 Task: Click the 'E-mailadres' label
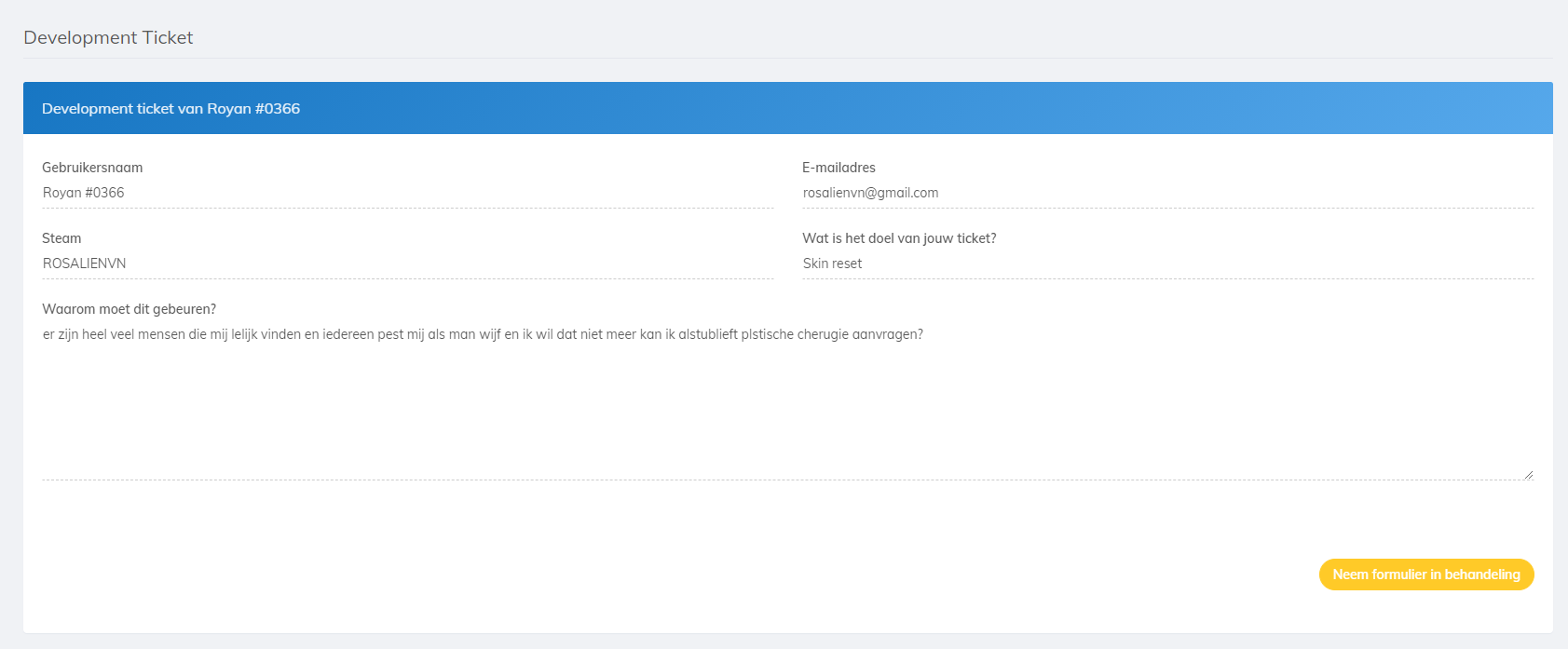[839, 168]
